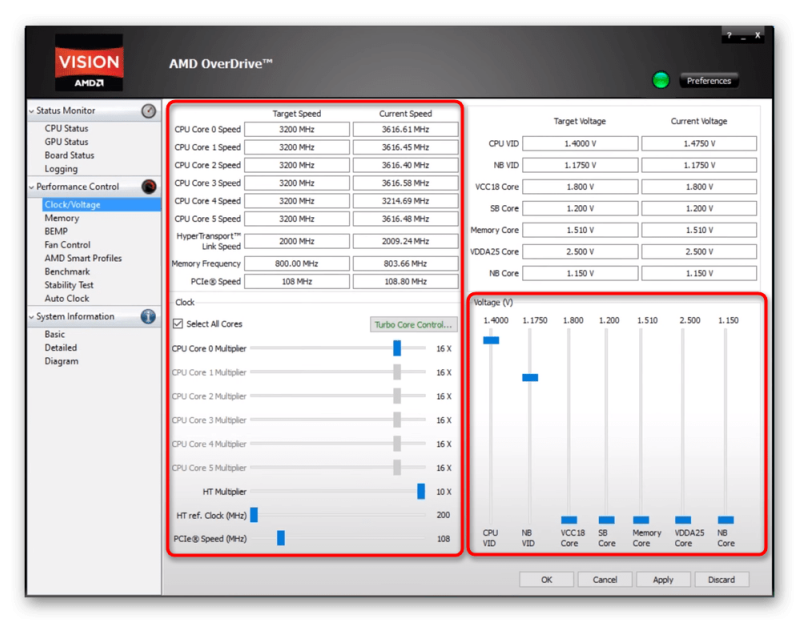Toggle the Select All Cores checkbox

(x=178, y=323)
